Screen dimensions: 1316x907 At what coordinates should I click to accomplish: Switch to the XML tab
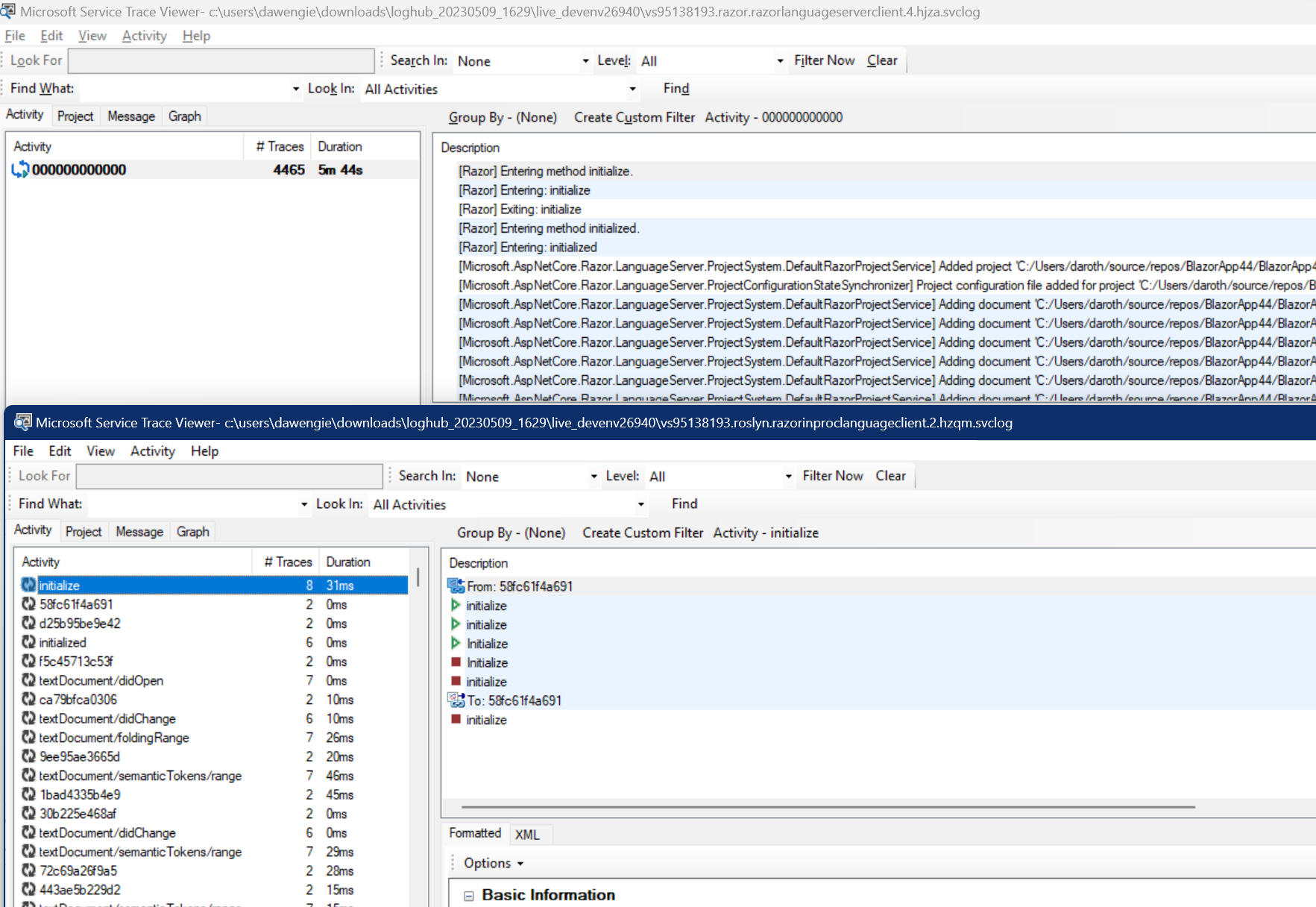tap(529, 834)
